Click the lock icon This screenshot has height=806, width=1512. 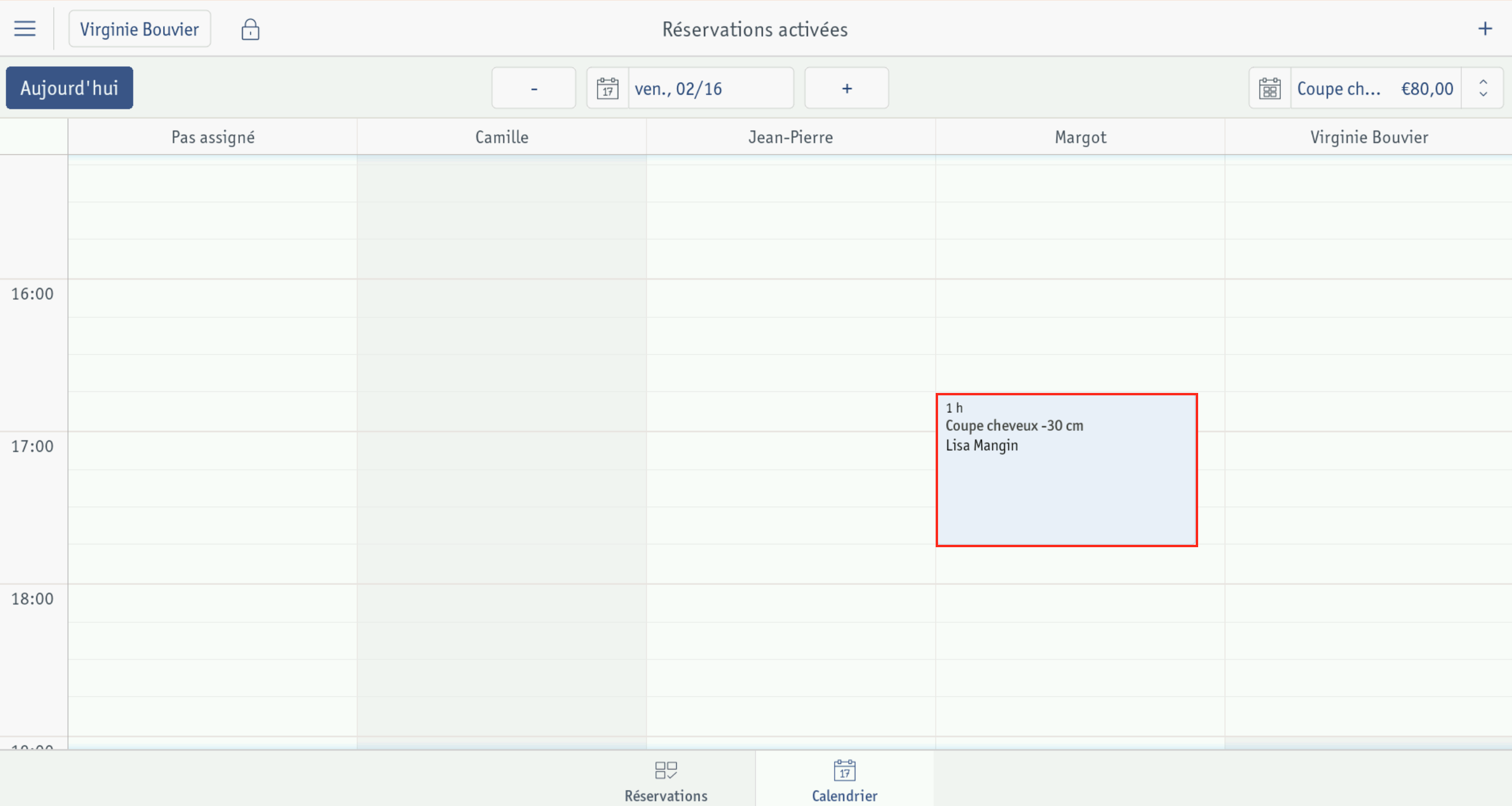(250, 29)
